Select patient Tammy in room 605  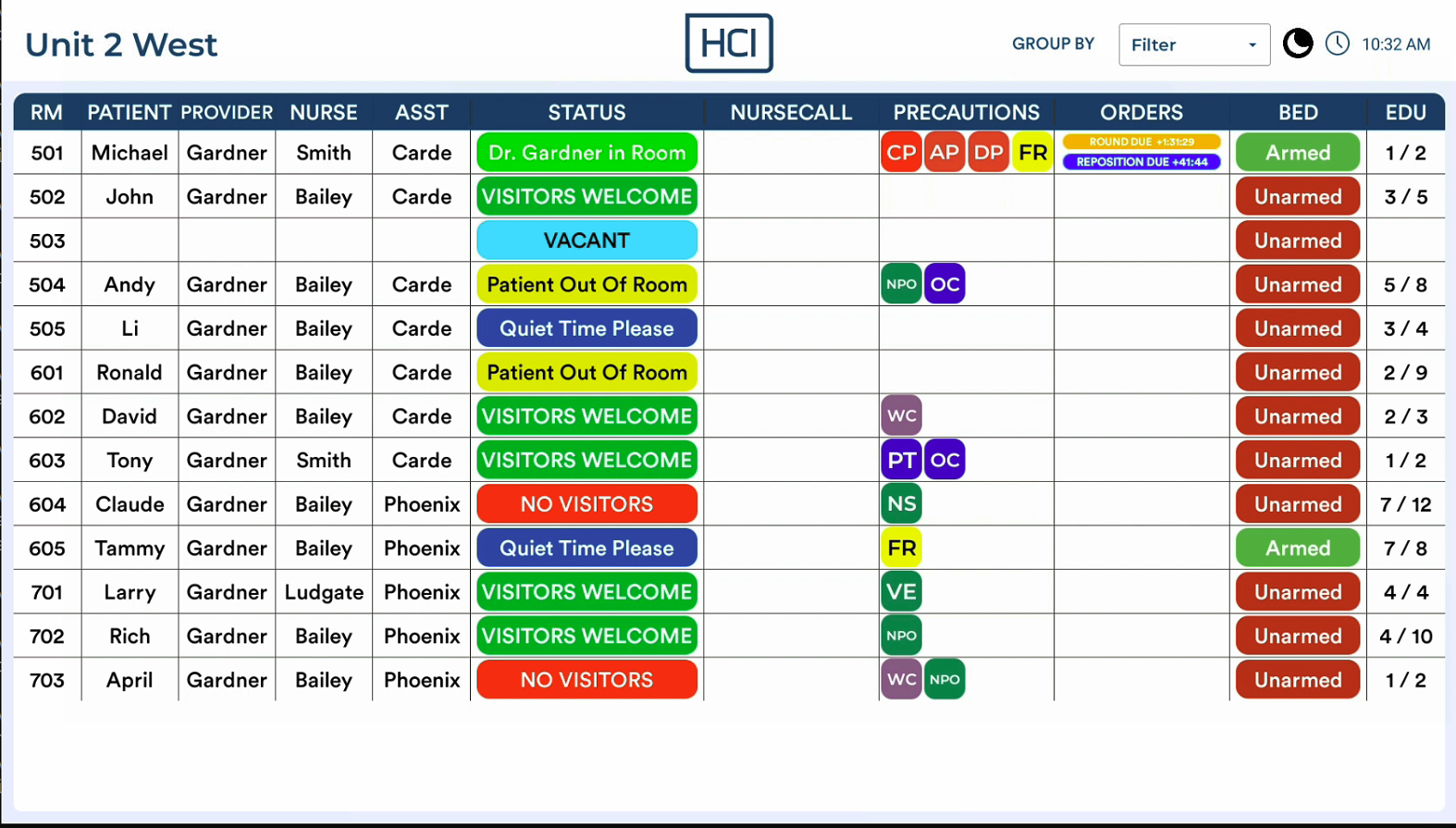pos(130,548)
